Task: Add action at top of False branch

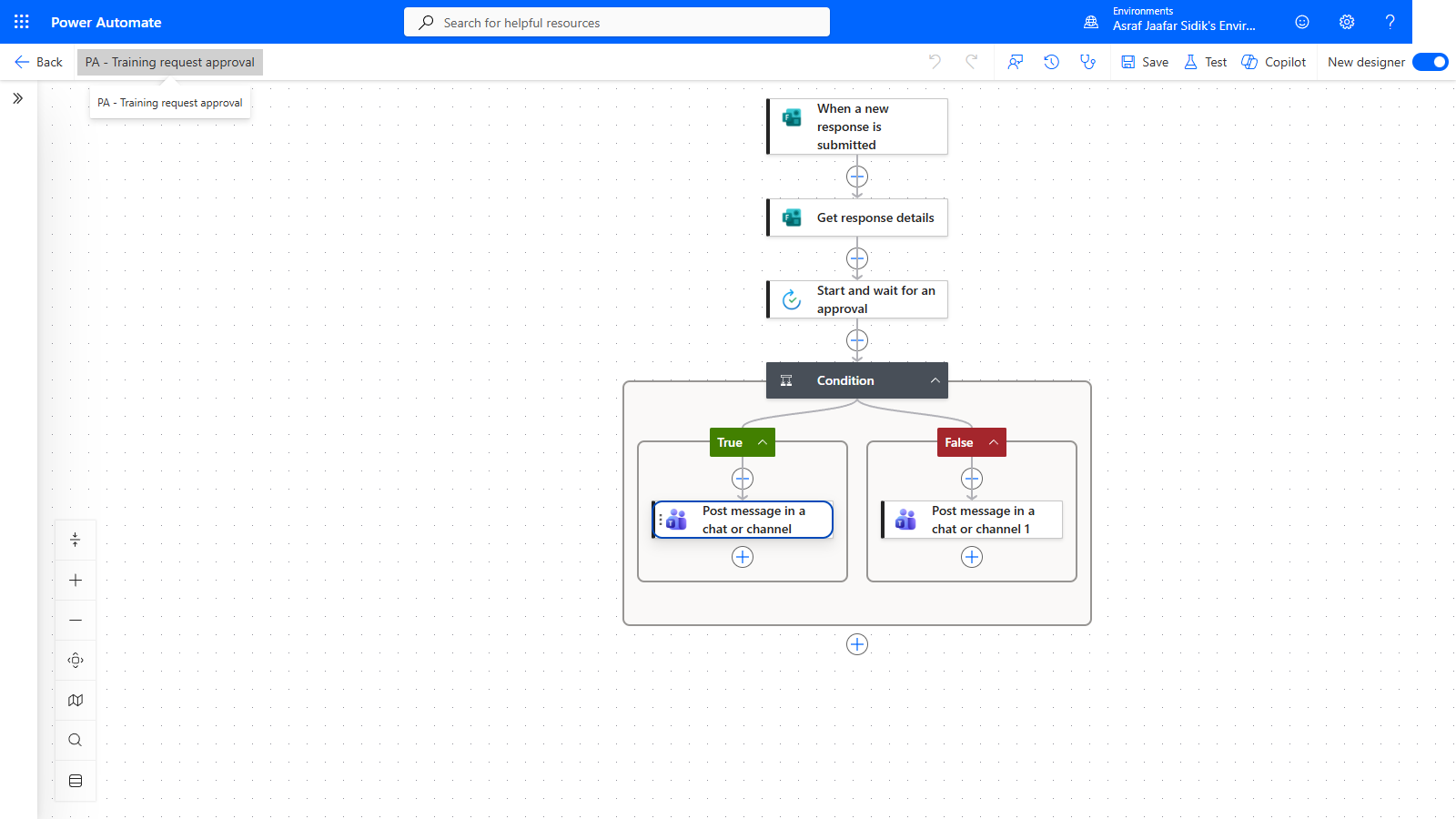Action: point(972,479)
